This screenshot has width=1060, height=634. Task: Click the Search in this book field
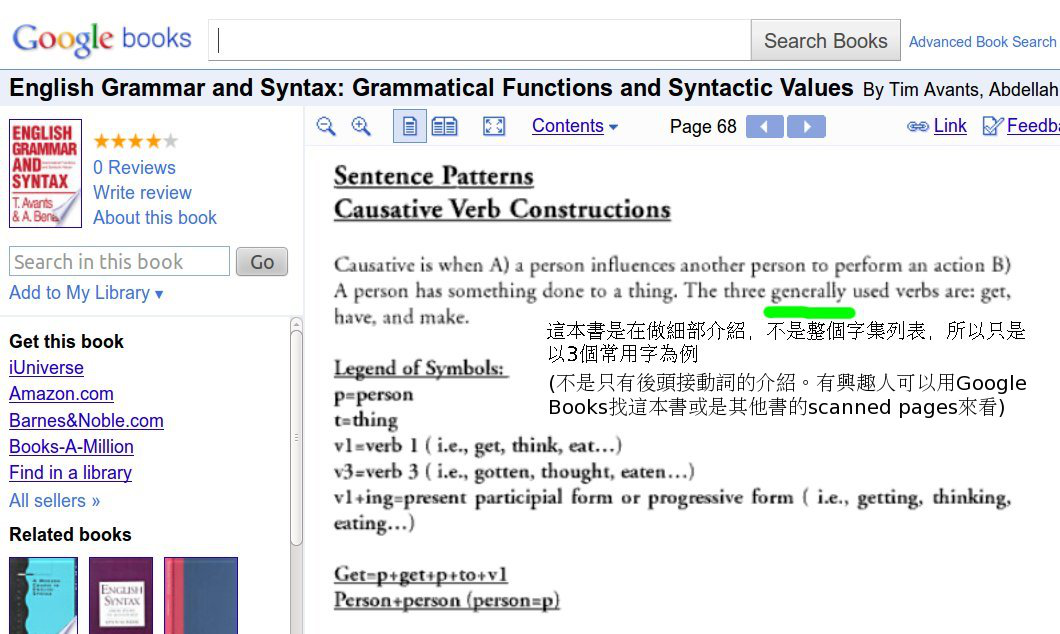point(119,262)
